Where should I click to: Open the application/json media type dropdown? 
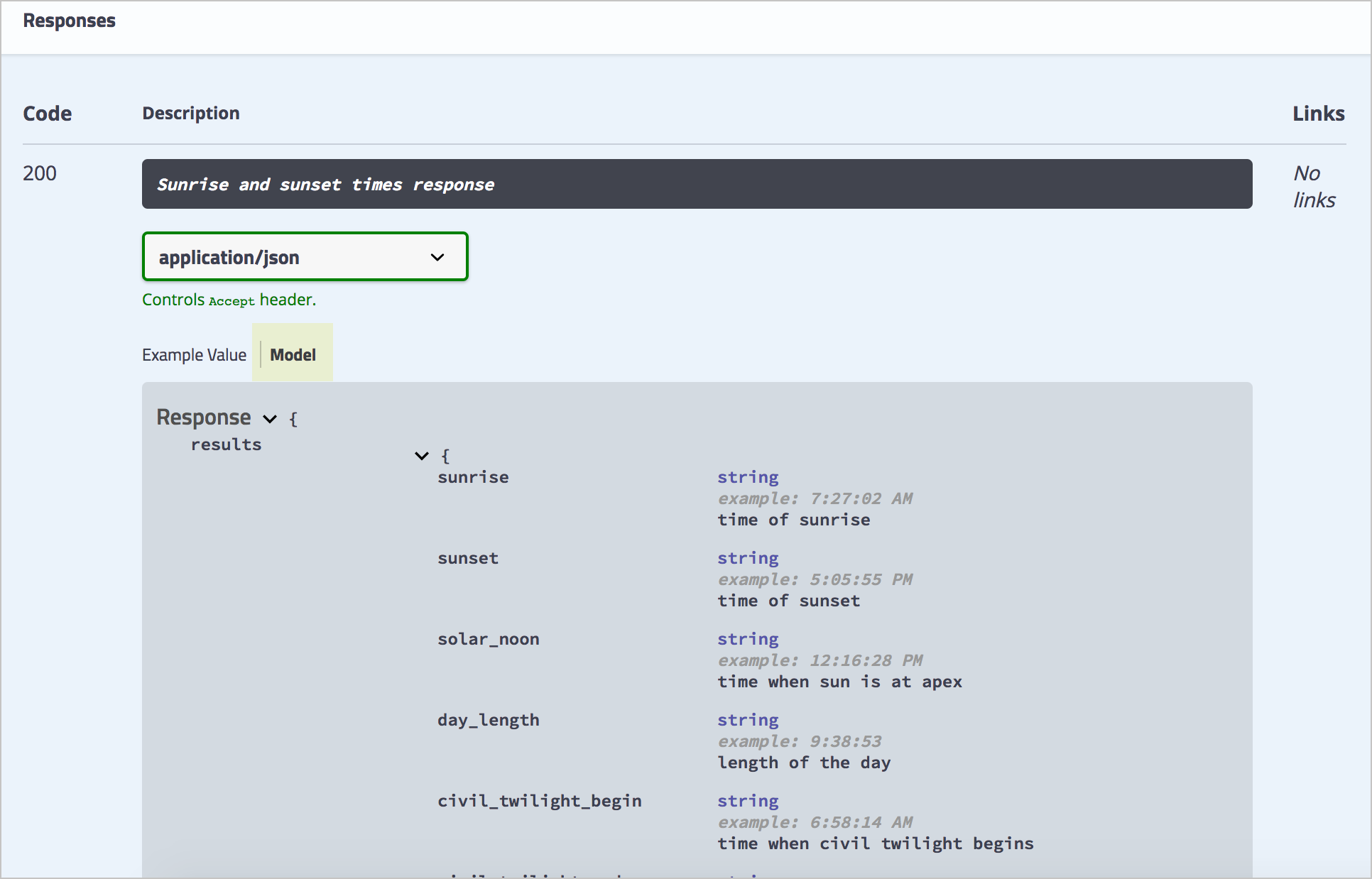point(304,256)
